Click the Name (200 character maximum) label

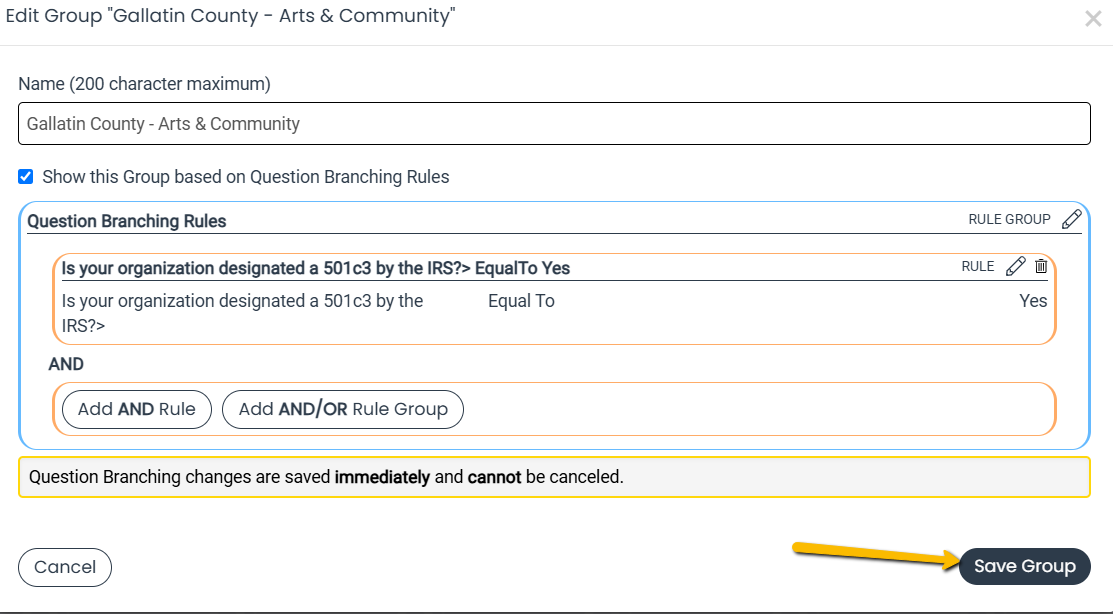144,84
